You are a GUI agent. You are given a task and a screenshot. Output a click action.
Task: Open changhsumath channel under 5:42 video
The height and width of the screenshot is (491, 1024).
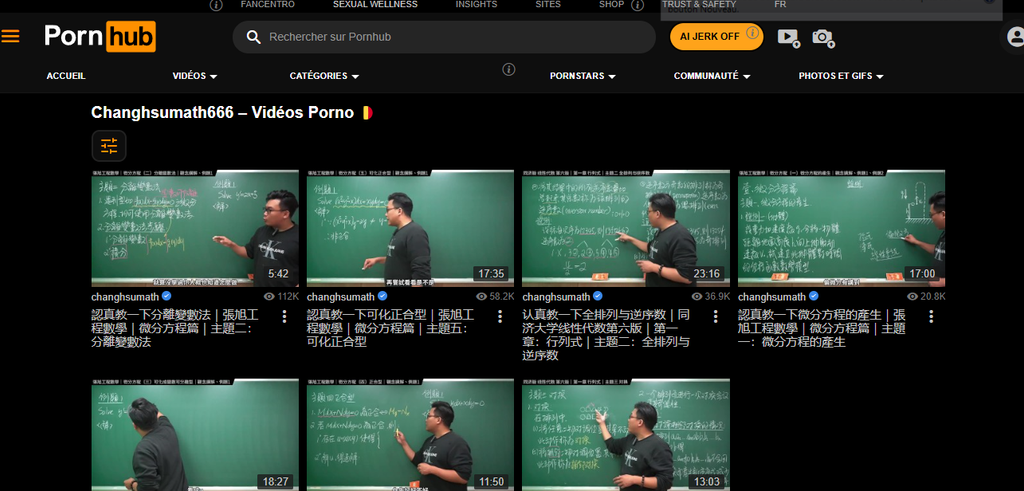click(x=125, y=297)
